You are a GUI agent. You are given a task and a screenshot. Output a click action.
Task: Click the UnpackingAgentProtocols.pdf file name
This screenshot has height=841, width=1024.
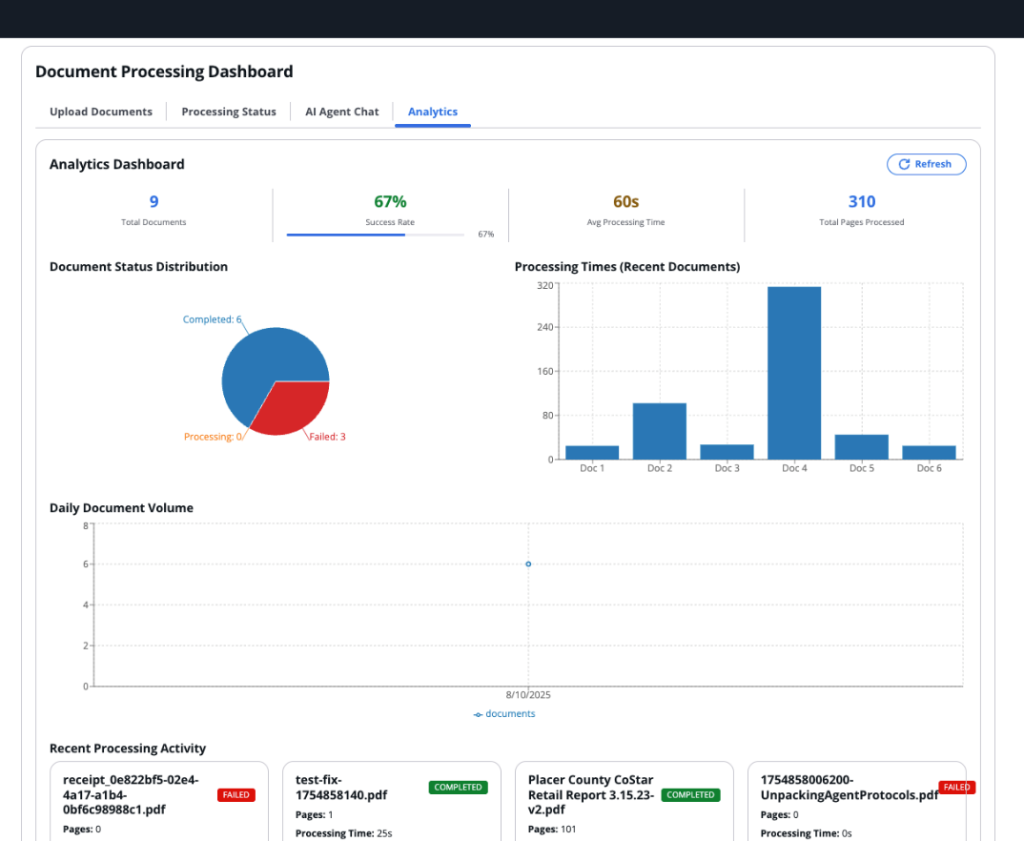849,787
